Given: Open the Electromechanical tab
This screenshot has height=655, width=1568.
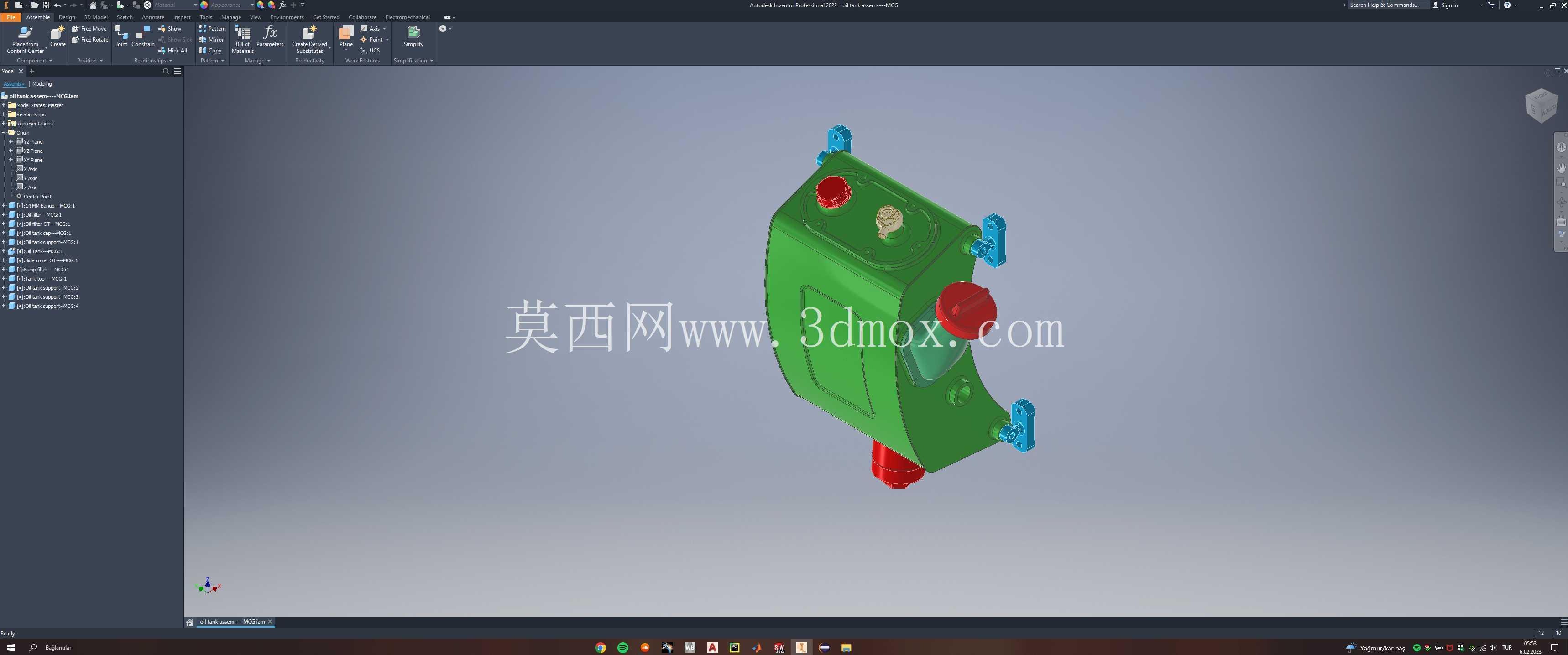Looking at the screenshot, I should 407,17.
